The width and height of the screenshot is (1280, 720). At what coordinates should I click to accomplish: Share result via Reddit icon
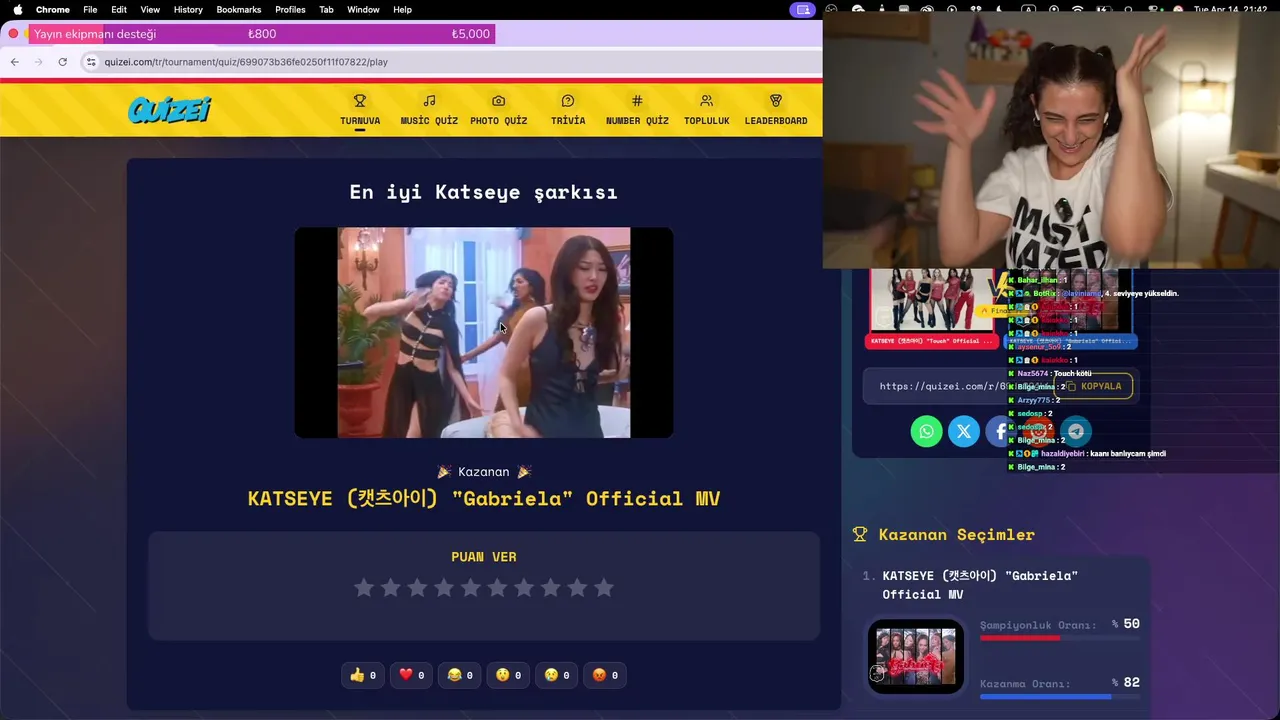(1039, 431)
